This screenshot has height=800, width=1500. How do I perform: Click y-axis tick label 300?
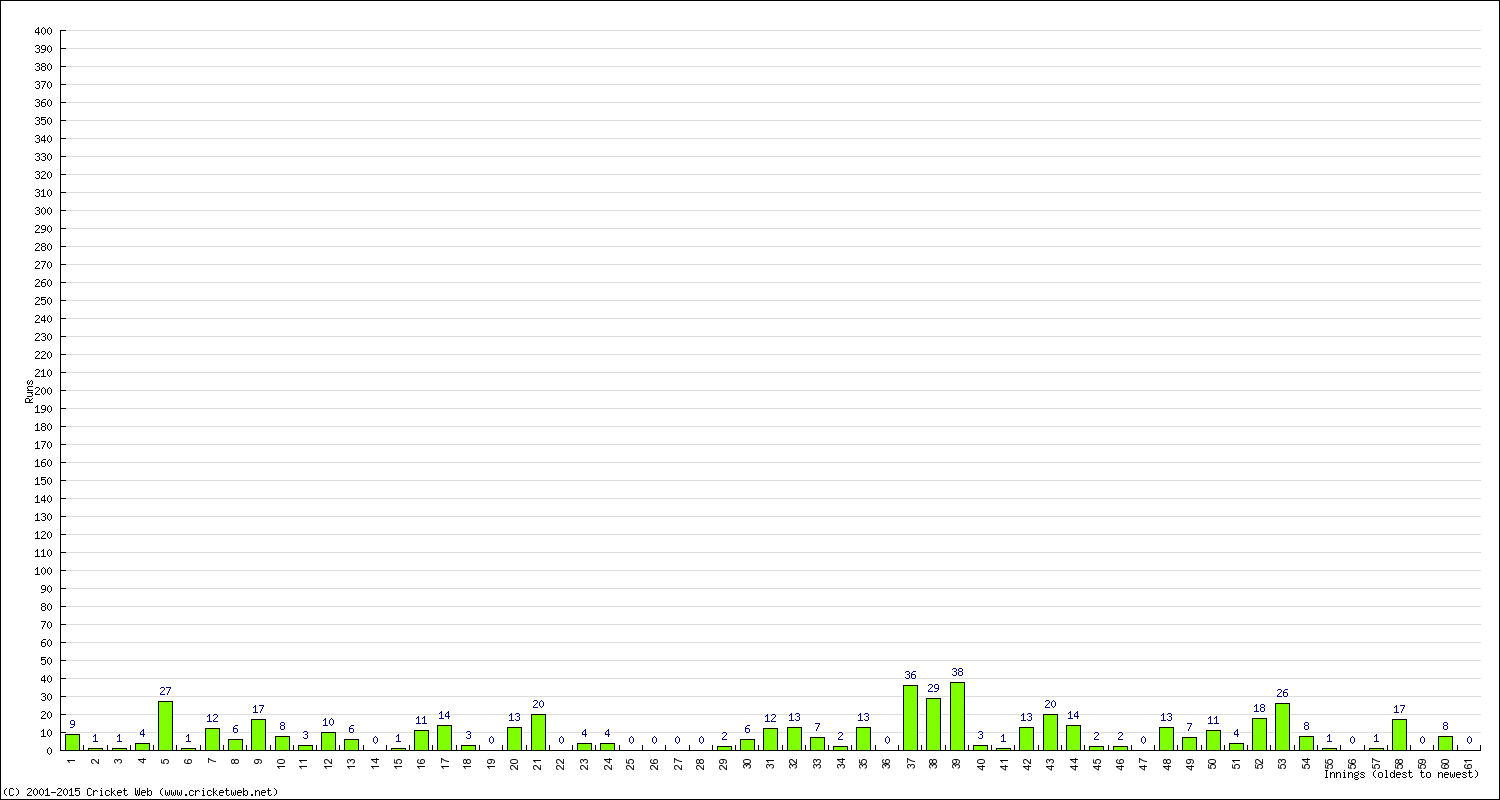43,211
